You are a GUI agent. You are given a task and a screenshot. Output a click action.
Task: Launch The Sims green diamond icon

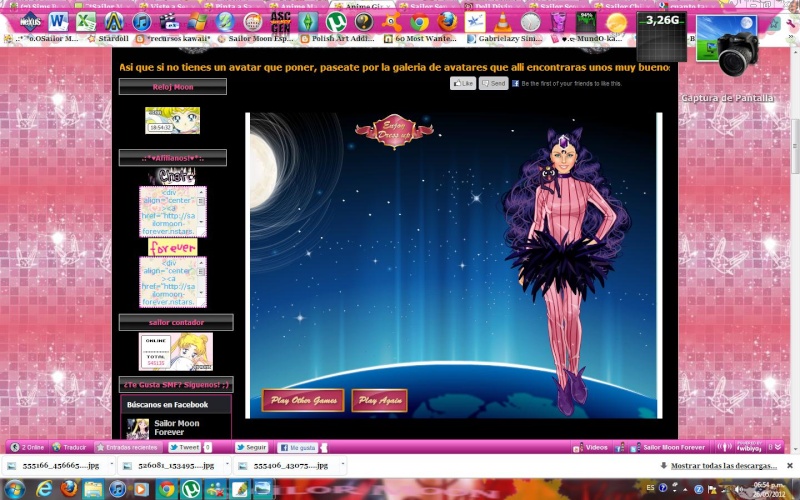308,22
